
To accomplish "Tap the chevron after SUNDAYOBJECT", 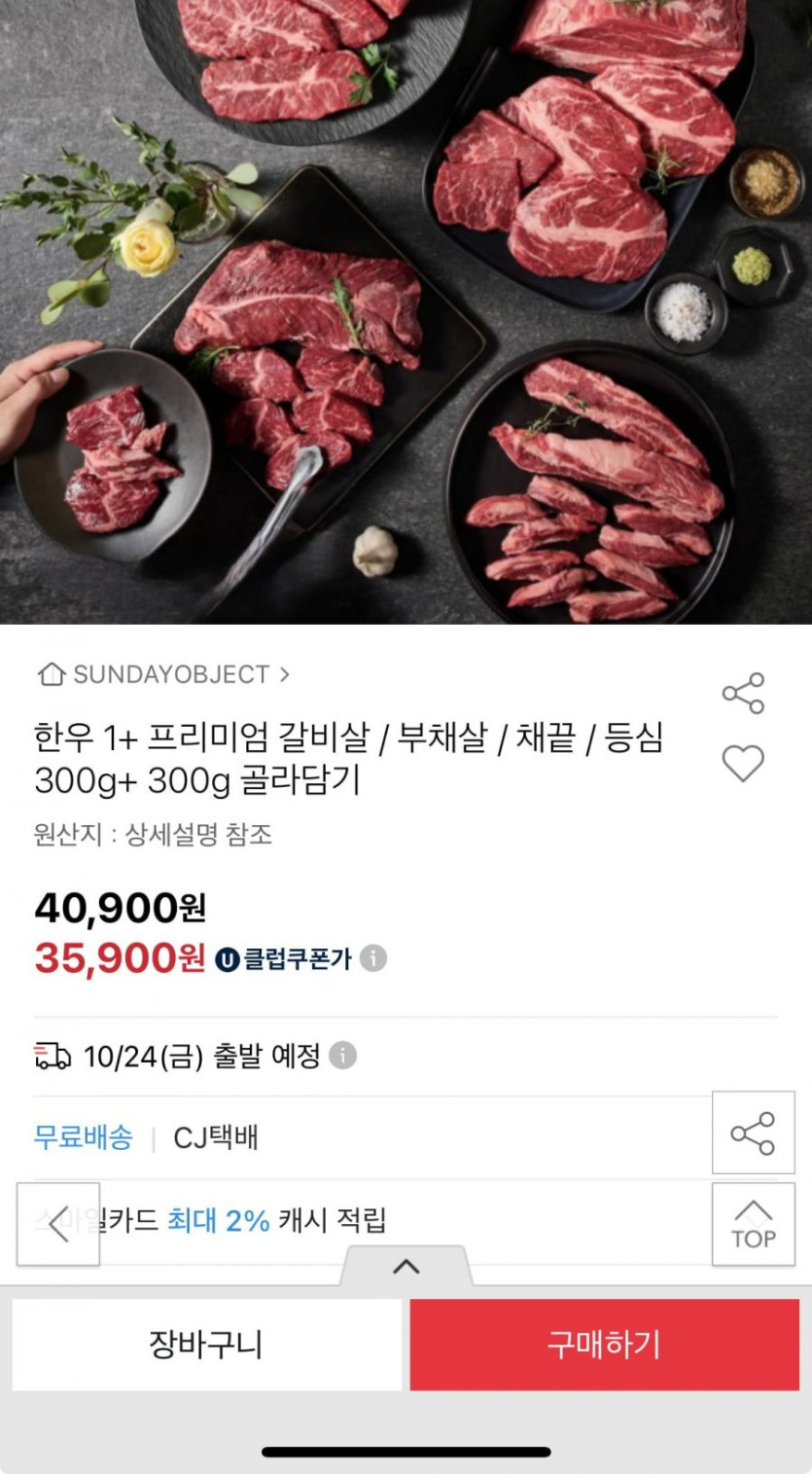I will click(x=284, y=673).
